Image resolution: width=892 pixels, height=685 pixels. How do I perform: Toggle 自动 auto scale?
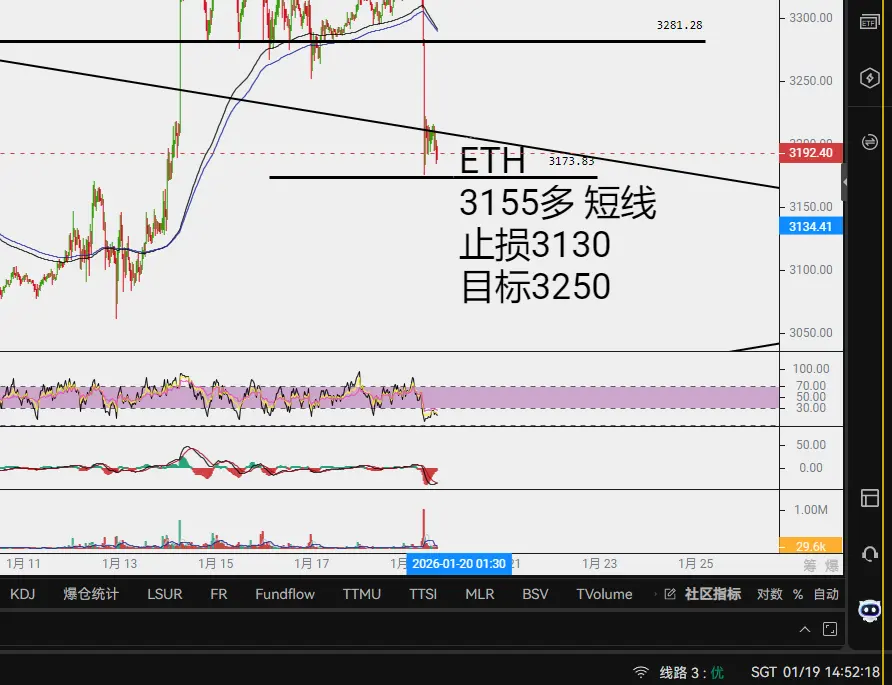click(x=826, y=594)
